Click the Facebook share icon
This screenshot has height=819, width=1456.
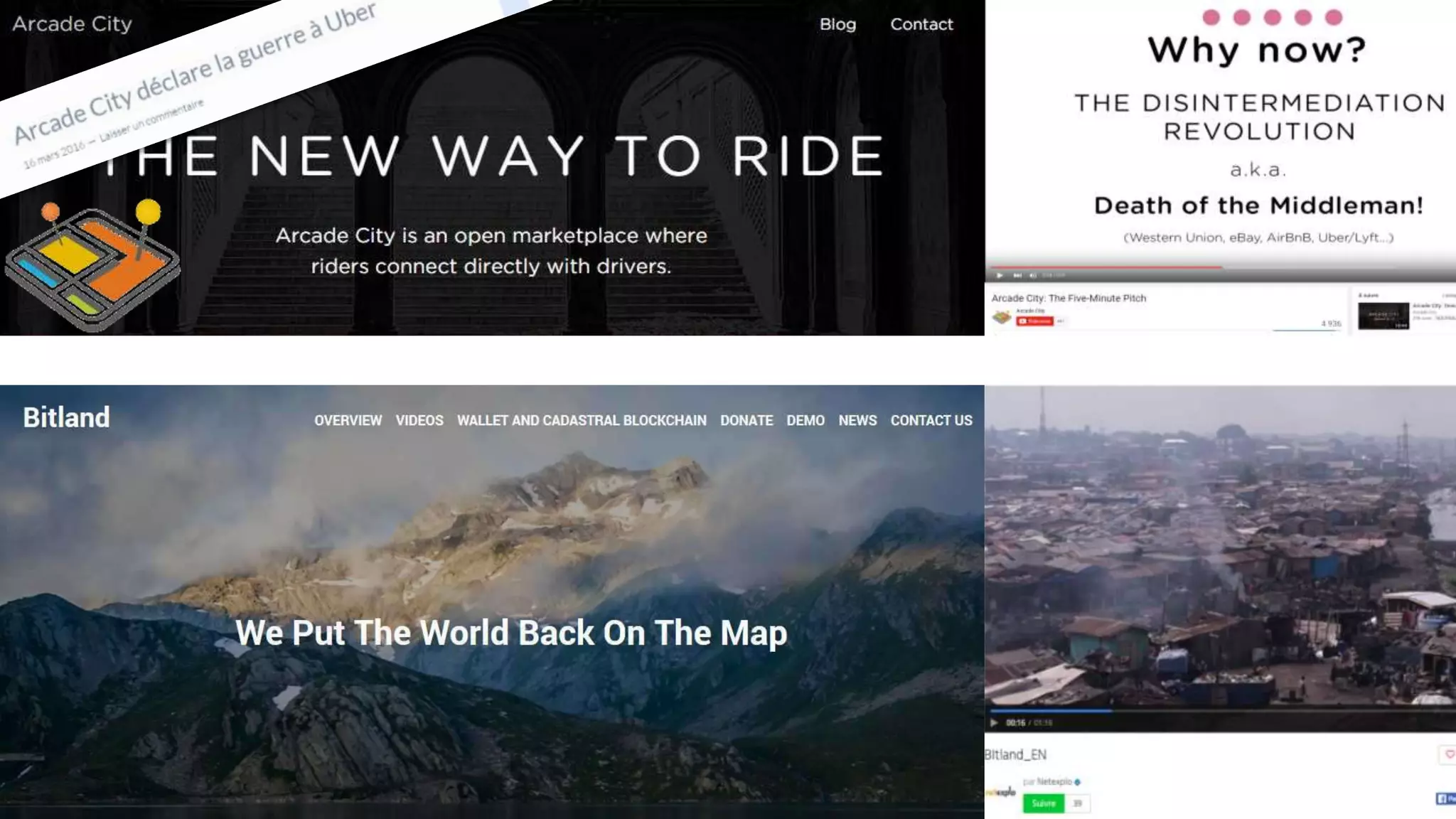[1445, 799]
